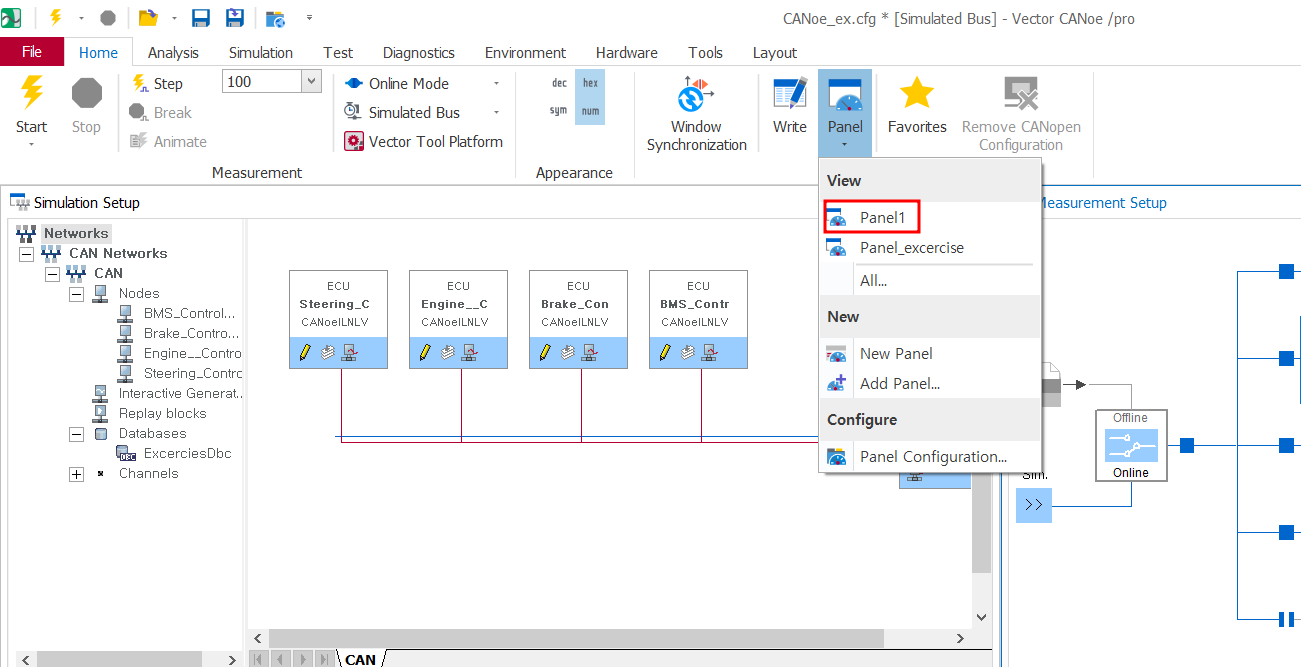Click the Stop measurement octagon icon

87,93
